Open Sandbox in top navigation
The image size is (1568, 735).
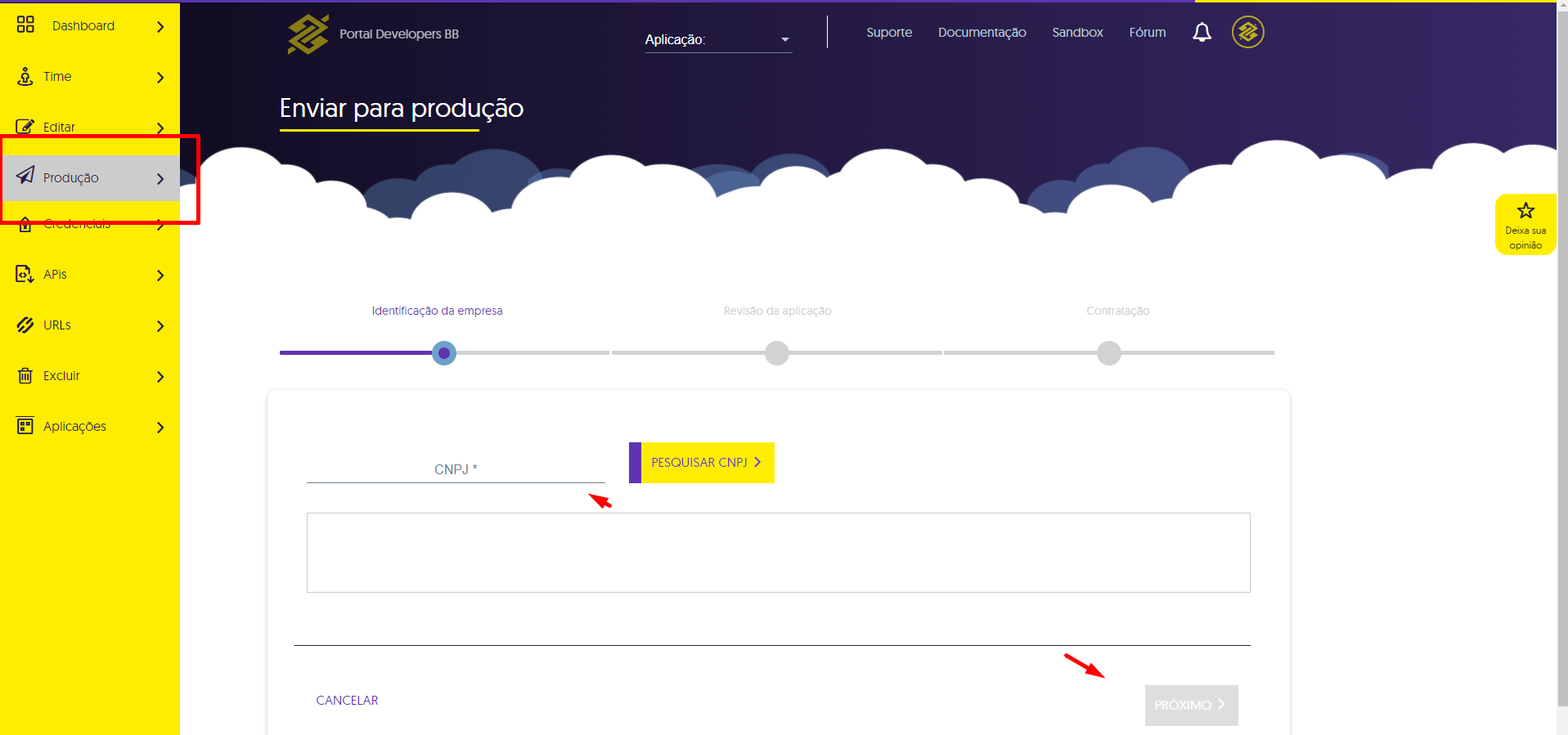click(x=1077, y=32)
